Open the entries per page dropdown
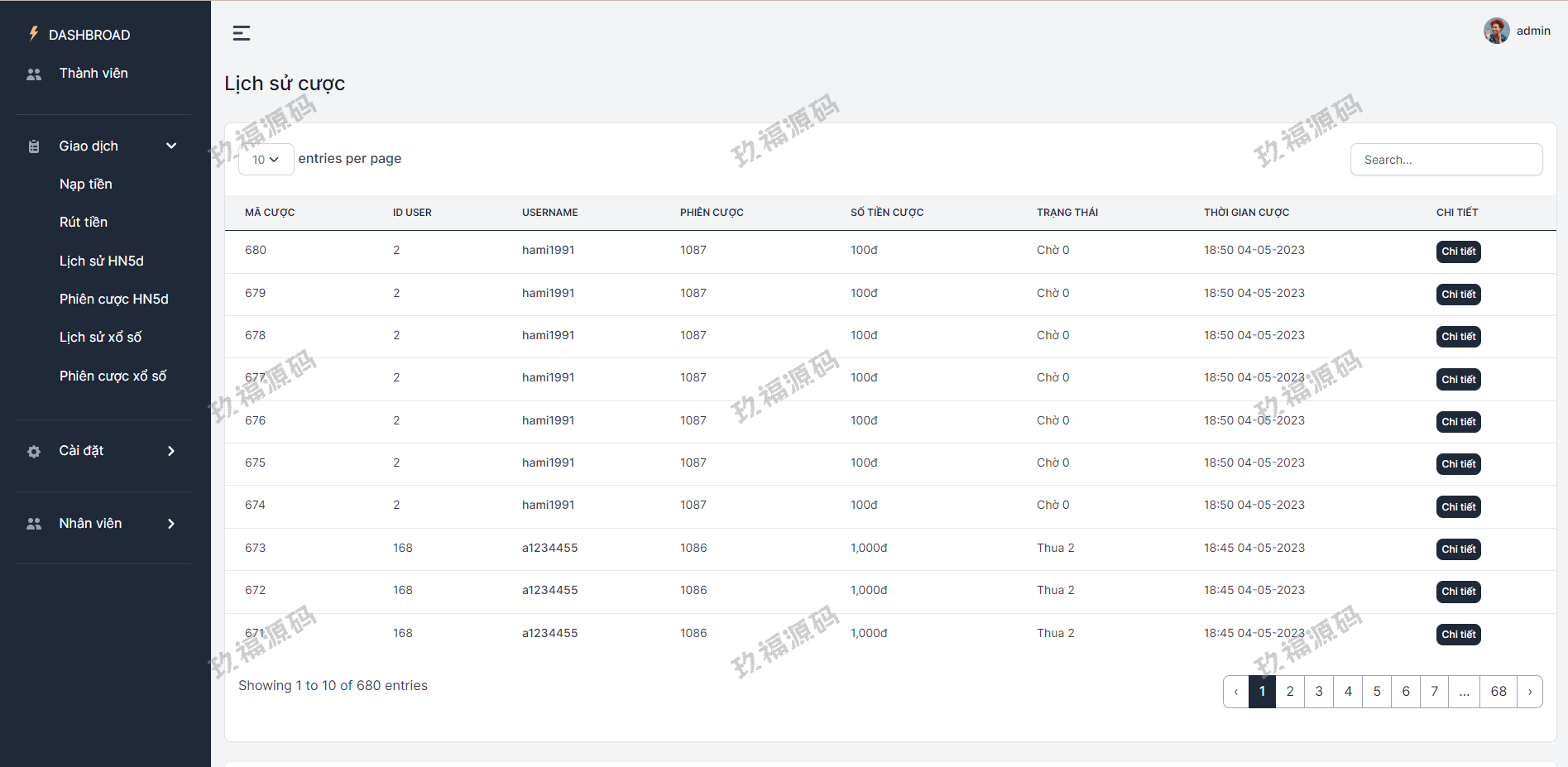The width and height of the screenshot is (1568, 767). (x=266, y=160)
